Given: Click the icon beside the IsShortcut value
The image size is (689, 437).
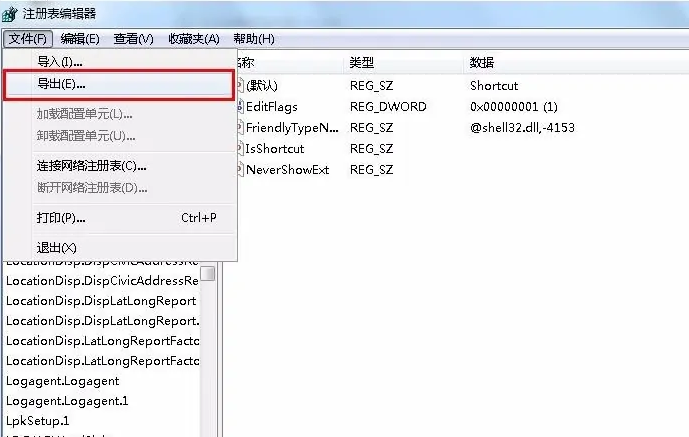Looking at the screenshot, I should [239, 149].
